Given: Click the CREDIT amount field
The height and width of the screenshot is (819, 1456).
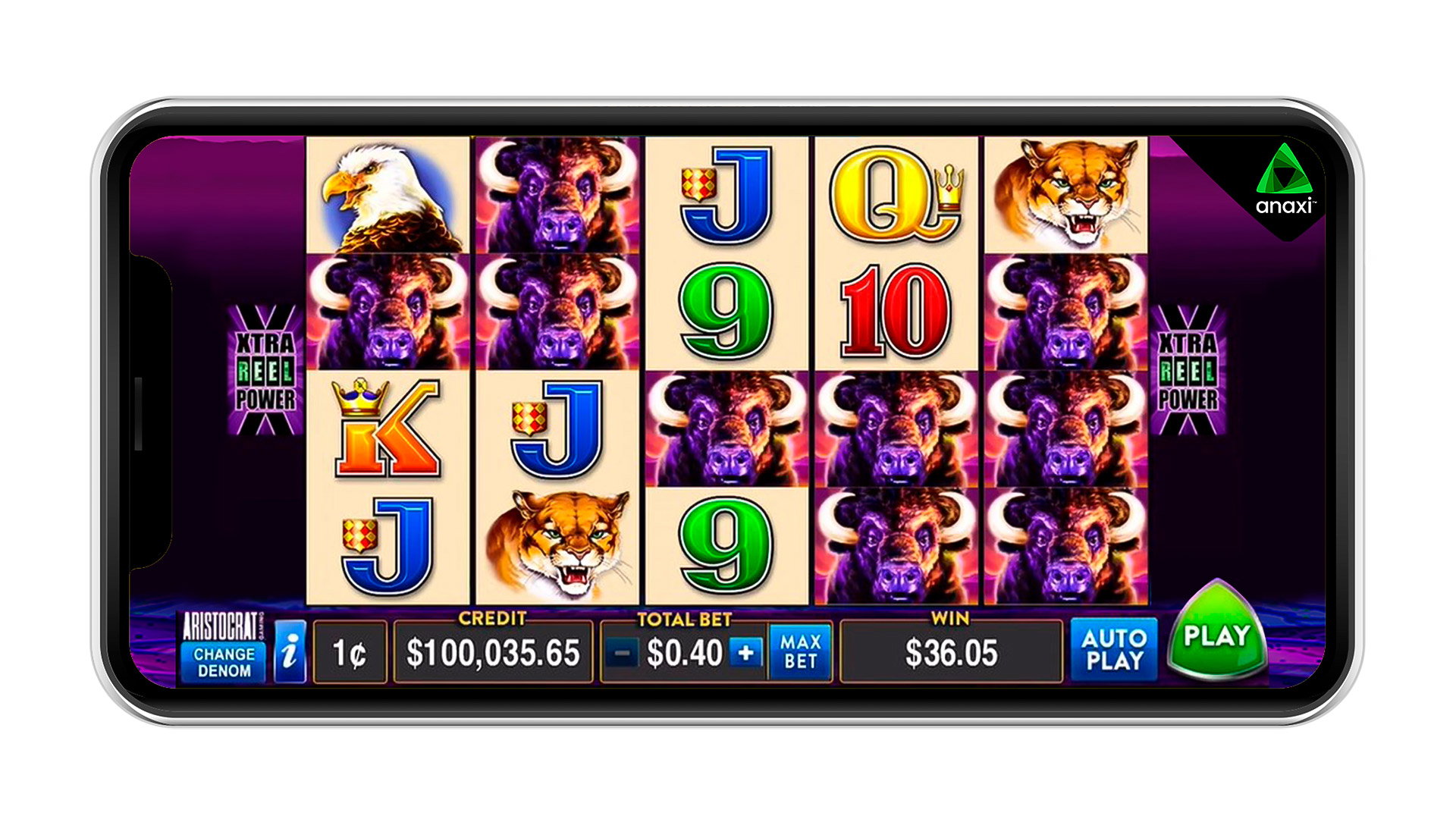Looking at the screenshot, I should [493, 652].
